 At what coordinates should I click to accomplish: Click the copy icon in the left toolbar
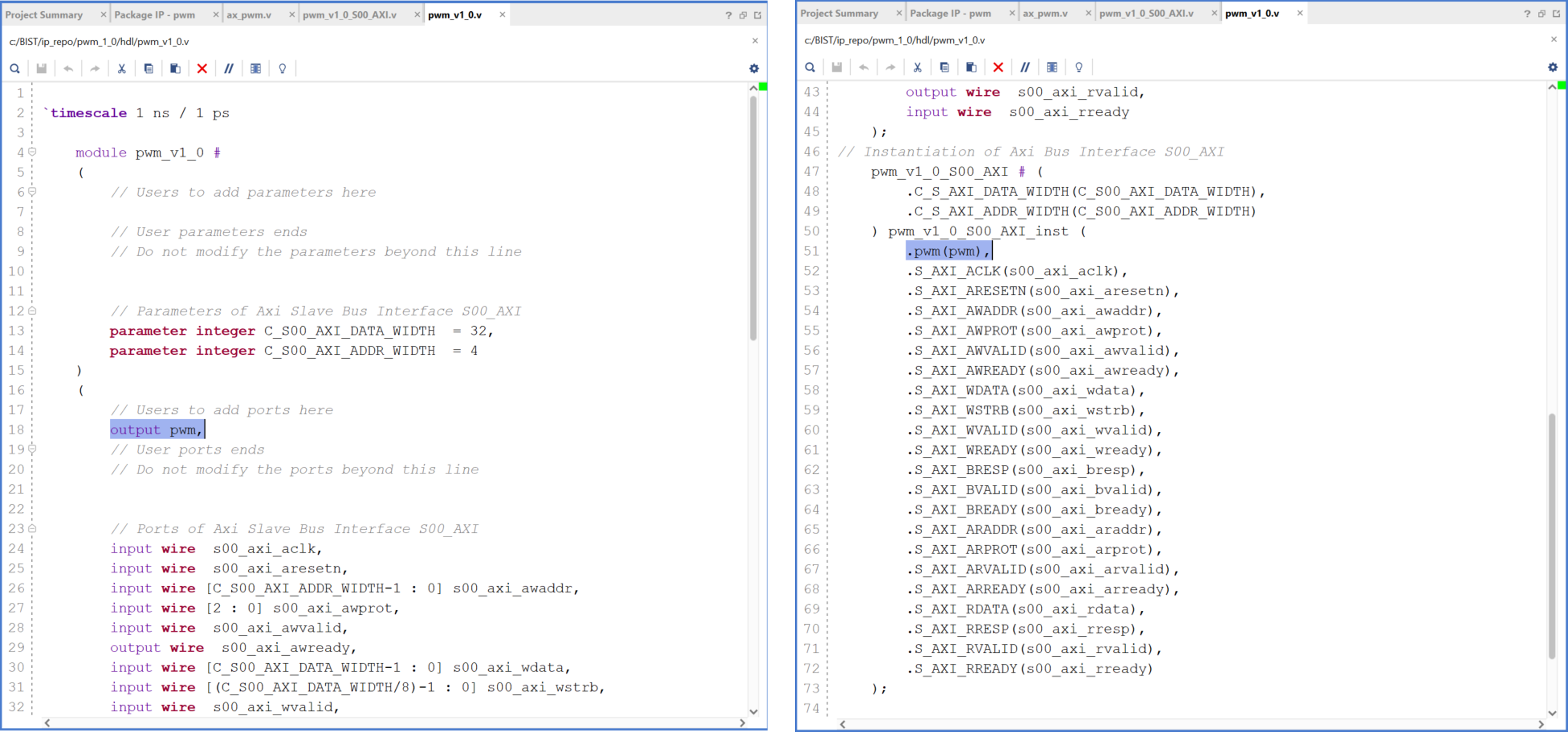click(149, 69)
